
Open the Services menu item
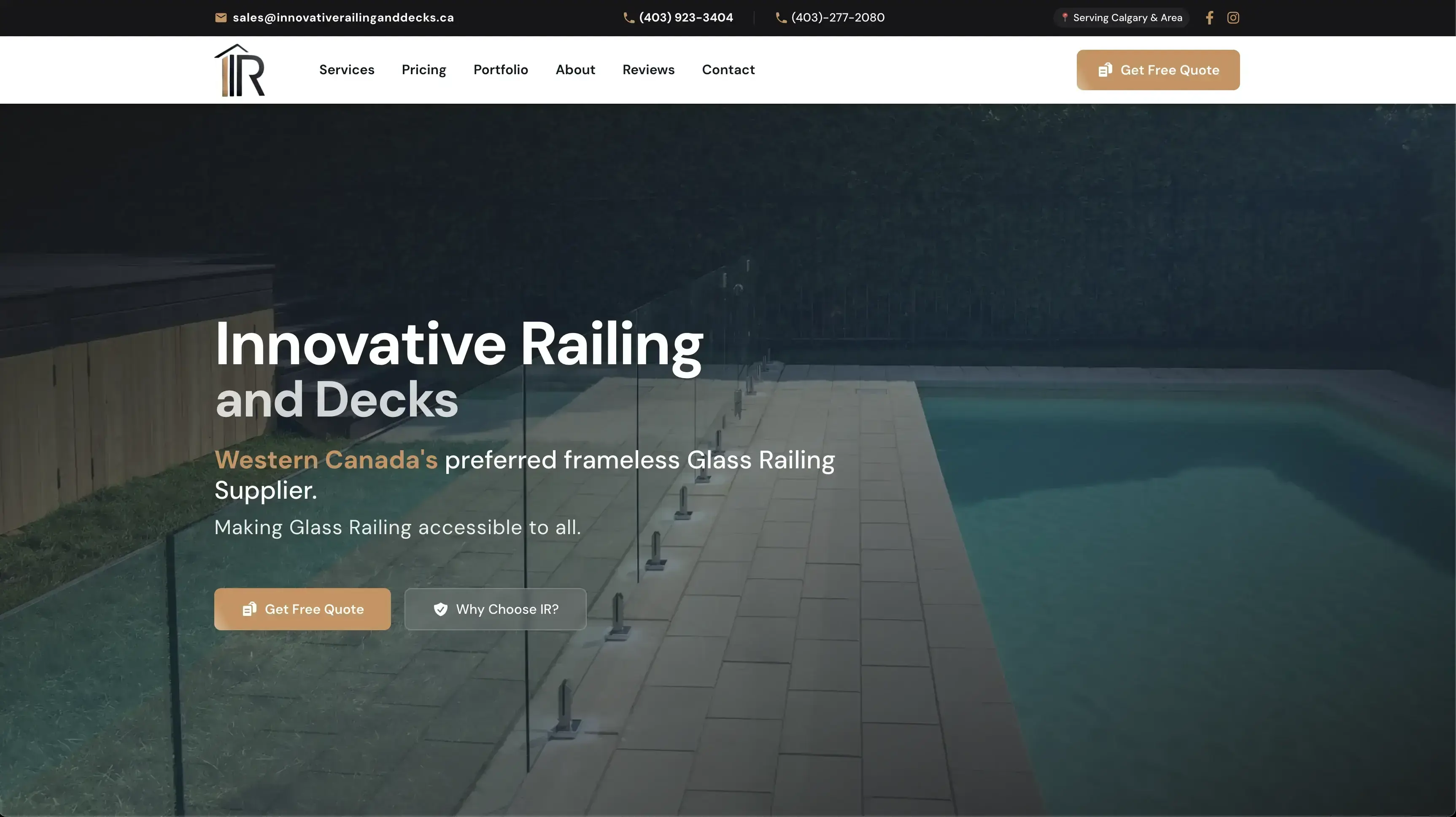click(x=346, y=70)
